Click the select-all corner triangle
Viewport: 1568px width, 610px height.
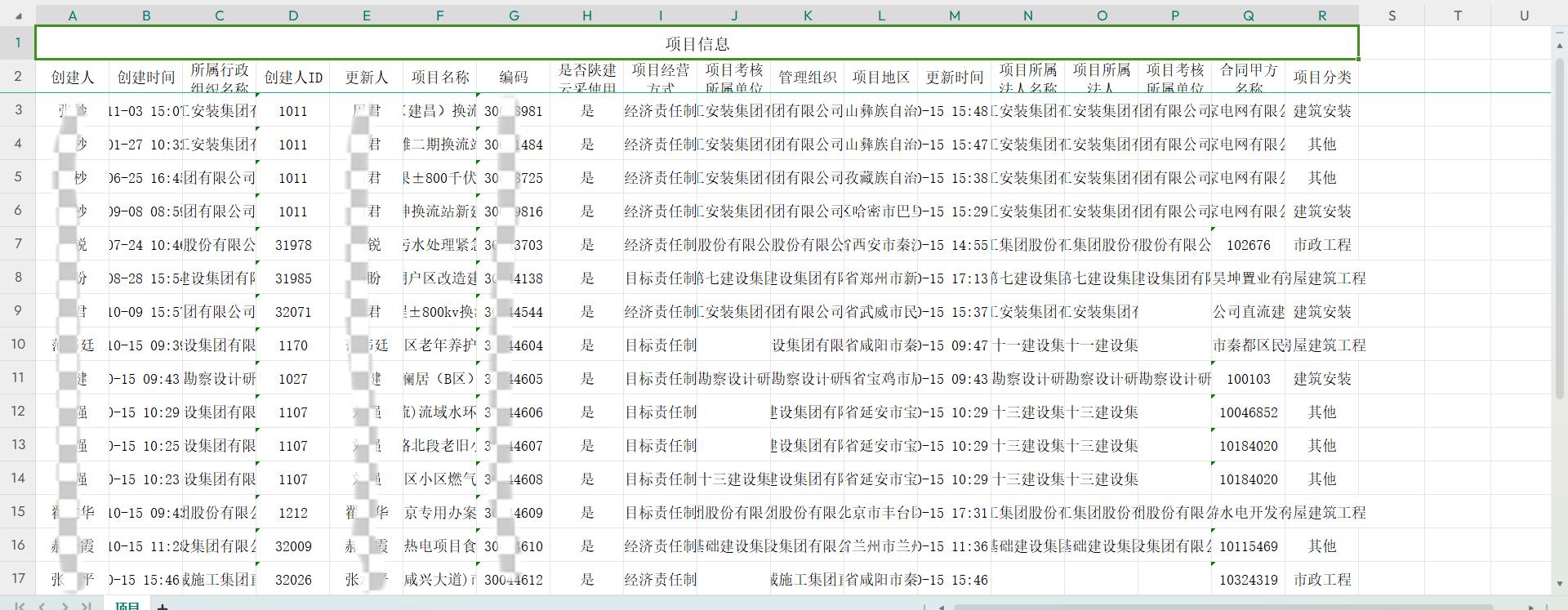pyautogui.click(x=19, y=16)
